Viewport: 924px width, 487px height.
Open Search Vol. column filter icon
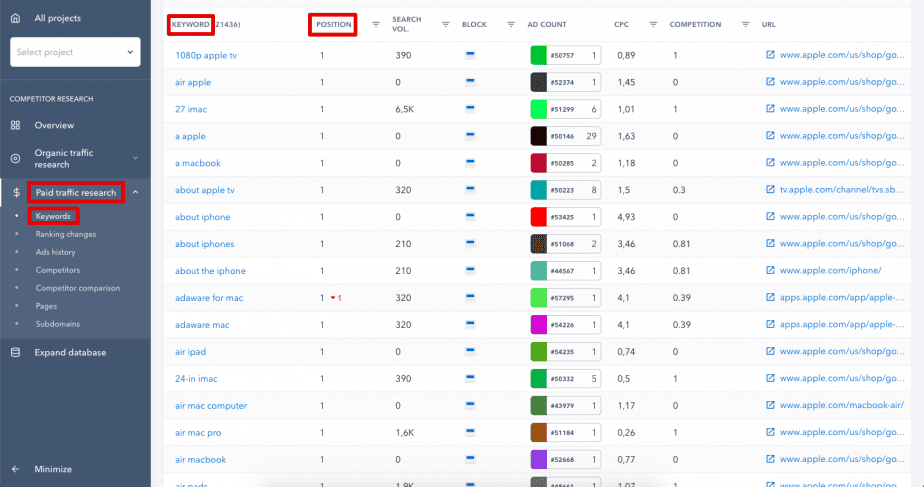point(446,24)
